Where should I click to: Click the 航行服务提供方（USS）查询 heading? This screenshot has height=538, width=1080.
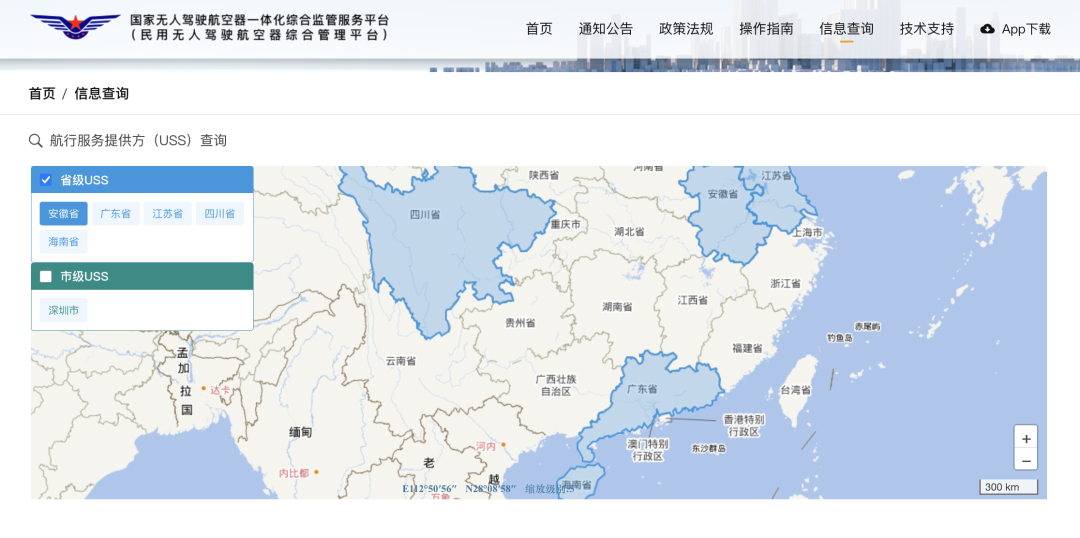coord(138,141)
